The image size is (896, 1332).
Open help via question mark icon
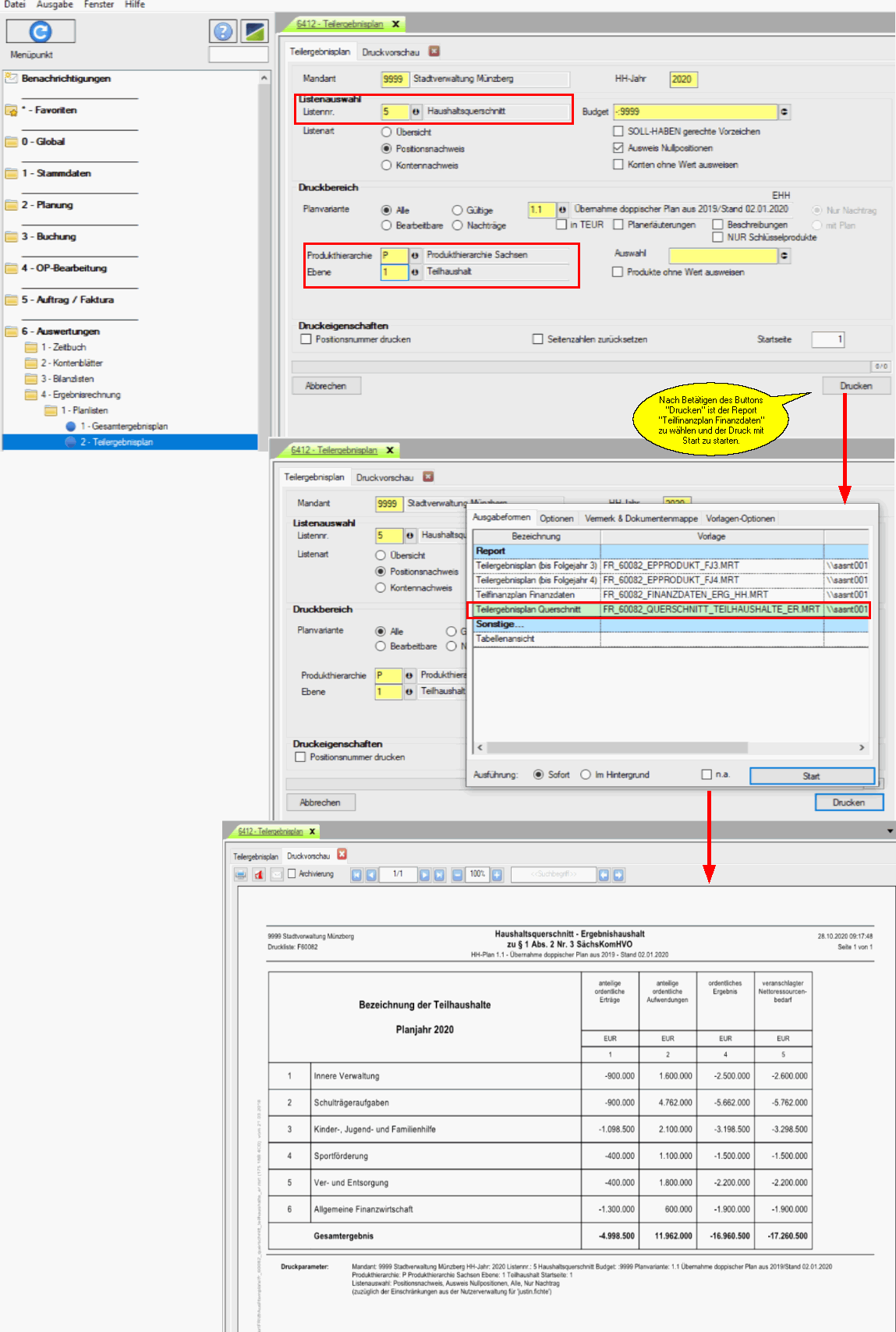(223, 31)
